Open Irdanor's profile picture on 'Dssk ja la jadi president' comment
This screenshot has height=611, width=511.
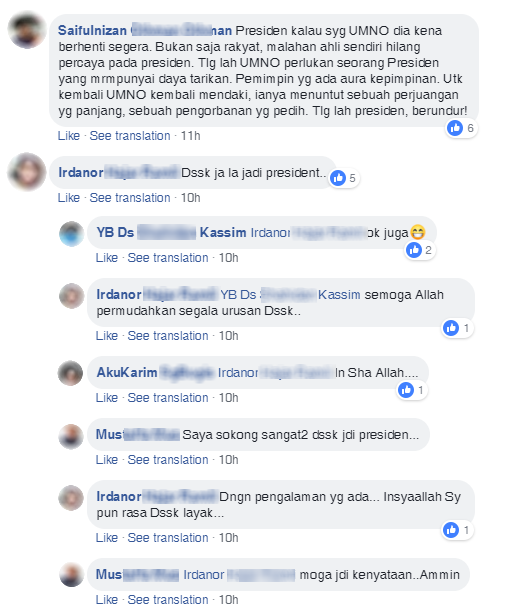click(x=27, y=172)
